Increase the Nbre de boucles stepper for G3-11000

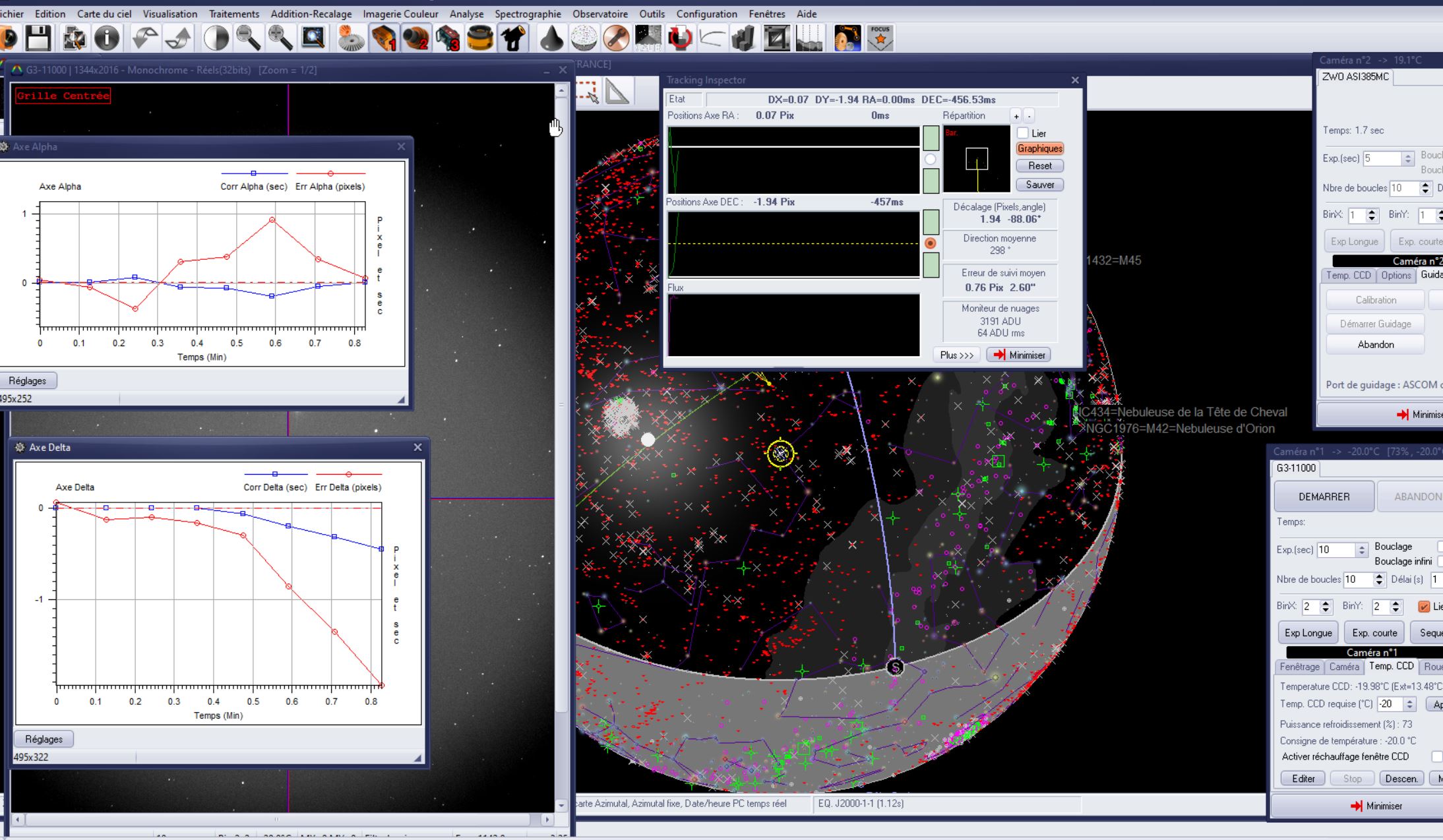pyautogui.click(x=1379, y=576)
